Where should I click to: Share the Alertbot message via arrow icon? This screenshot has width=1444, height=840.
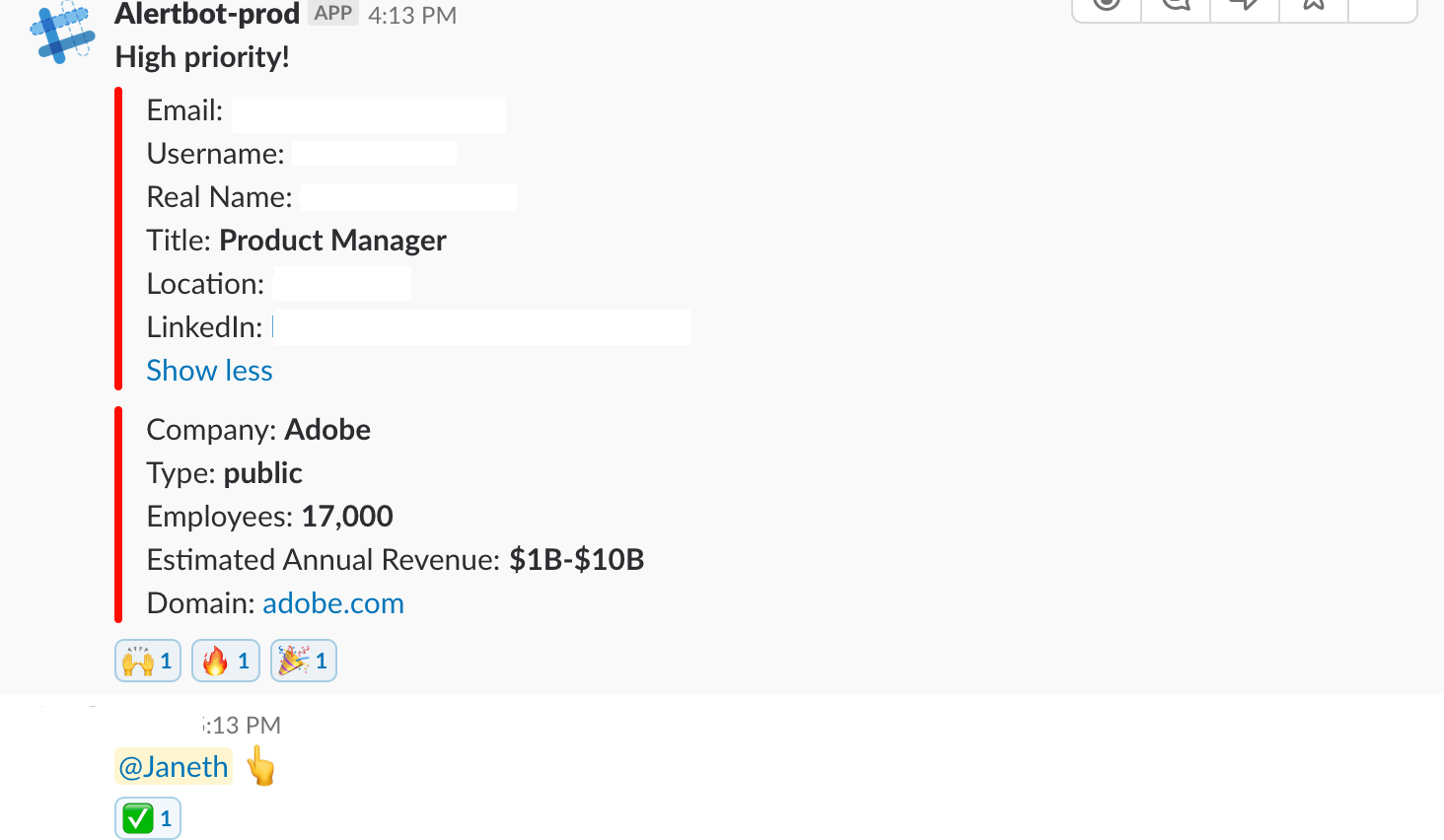click(1244, 5)
